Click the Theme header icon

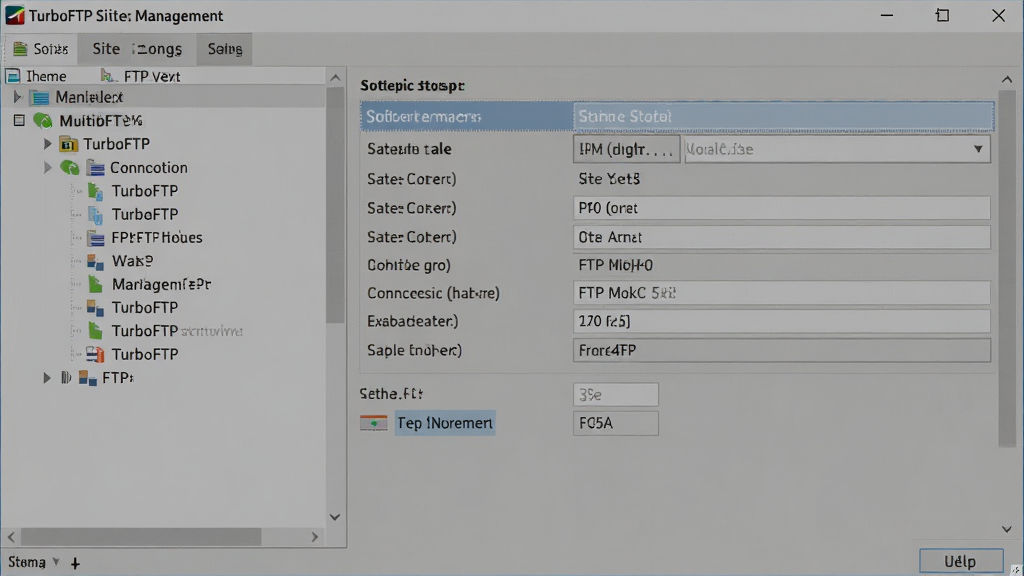[x=13, y=76]
